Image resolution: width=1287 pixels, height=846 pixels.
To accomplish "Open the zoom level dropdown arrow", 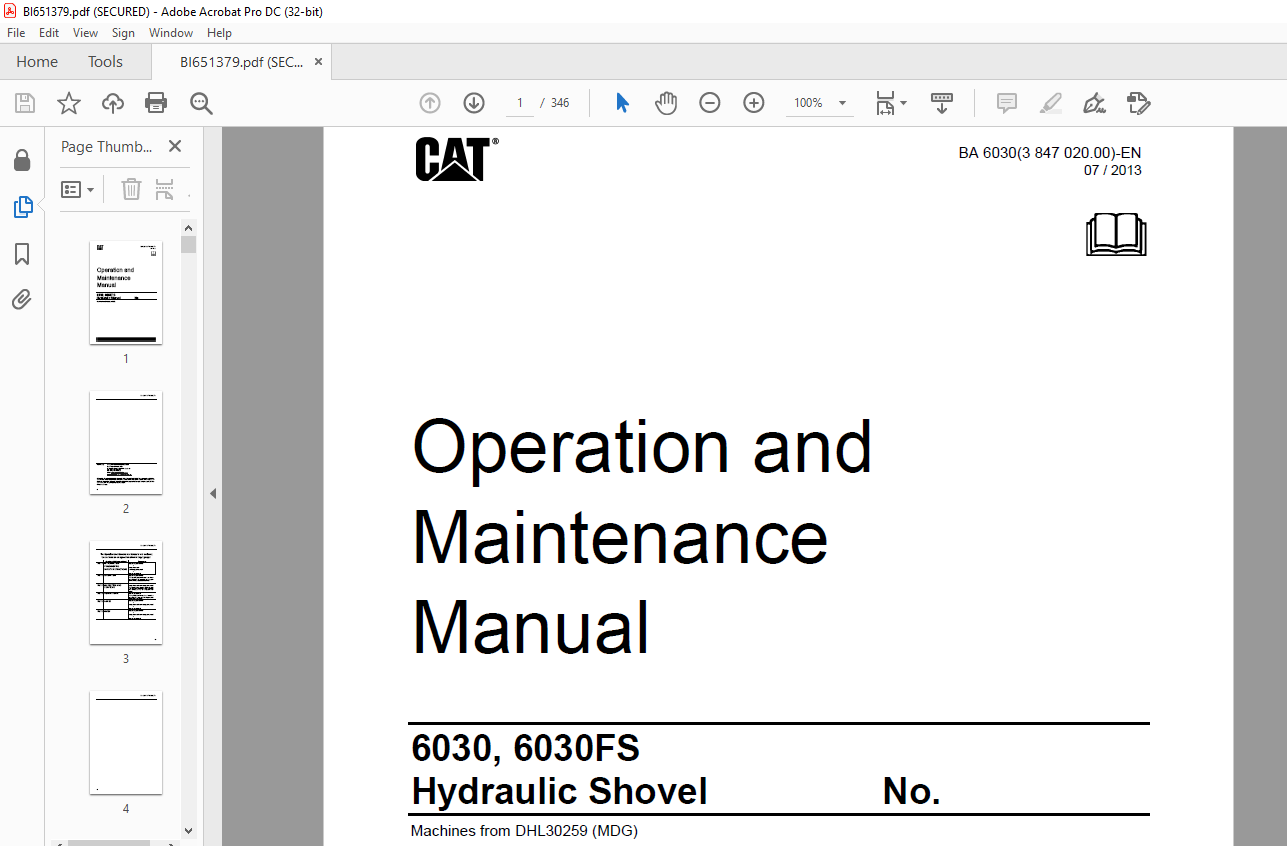I will coord(842,103).
